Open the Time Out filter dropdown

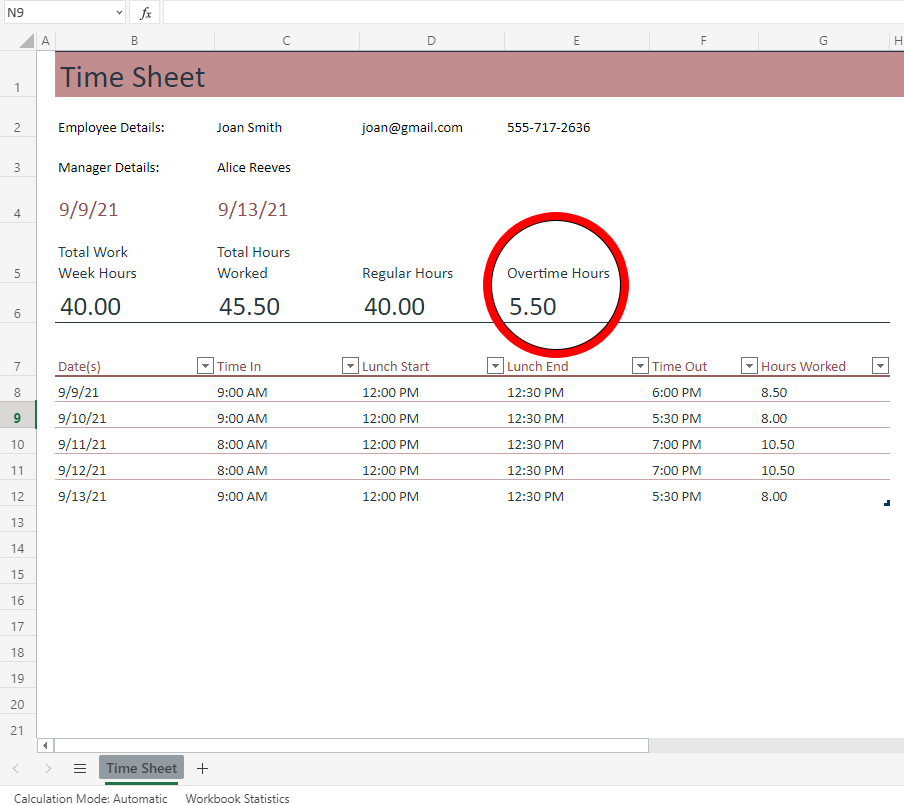tap(749, 366)
